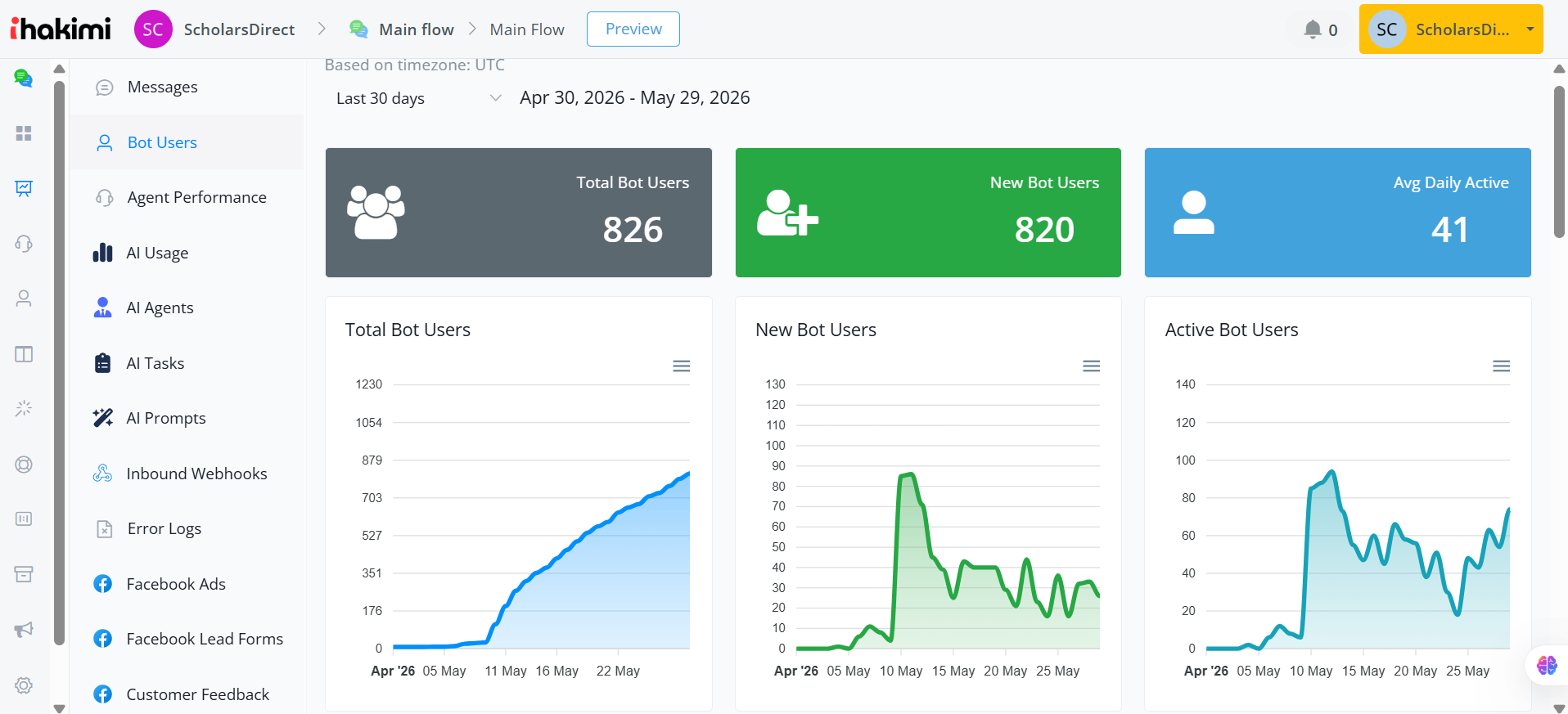The image size is (1568, 714).
Task: Click the chat bubbles icon atop left rail
Action: tap(24, 79)
